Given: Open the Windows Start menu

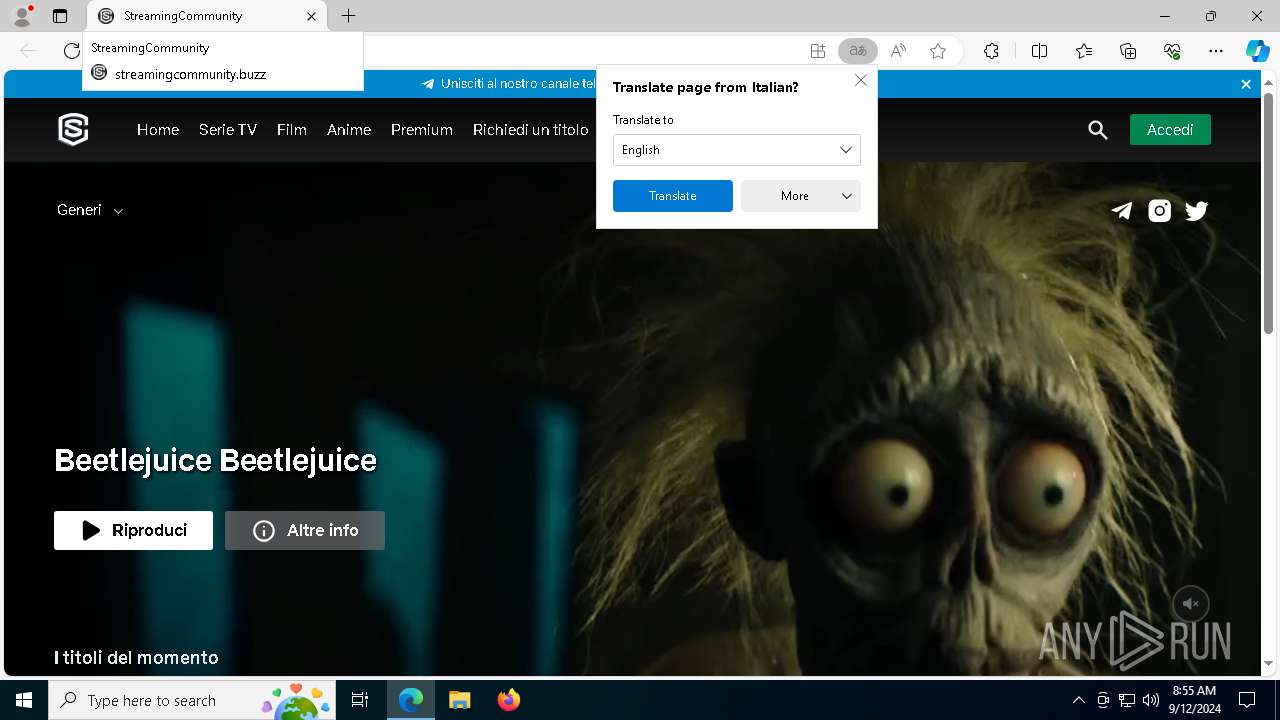Looking at the screenshot, I should pos(24,700).
